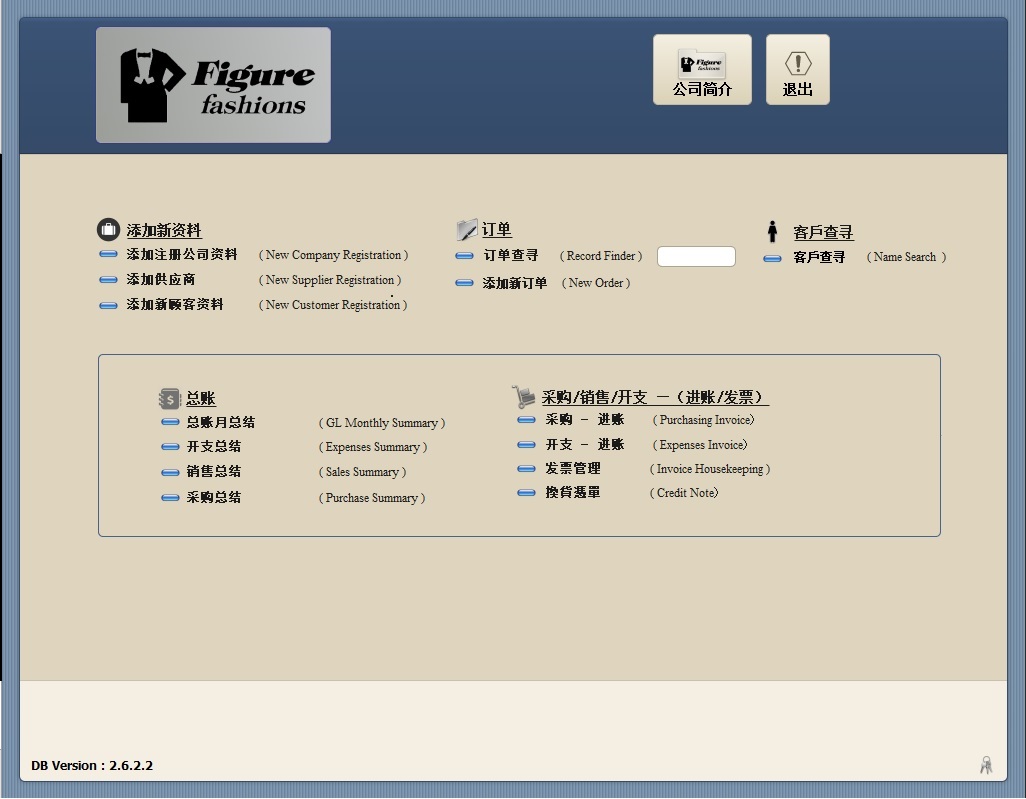Click the blue bullet for Expenses Summary
The image size is (1026, 799).
click(x=170, y=447)
